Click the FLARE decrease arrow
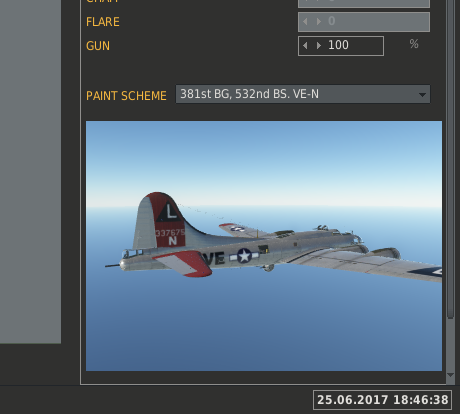The image size is (460, 414). [305, 22]
